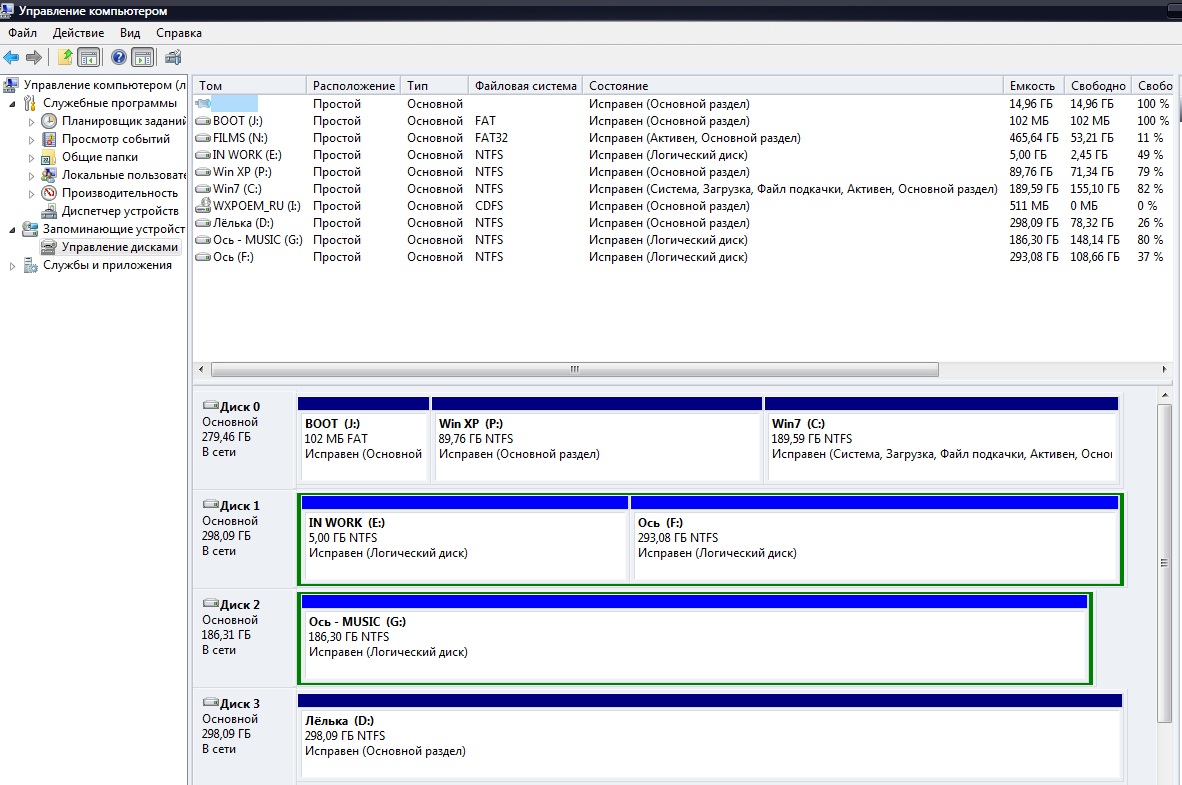Viewport: 1182px width, 785px height.
Task: Select Управление дисками in the tree
Action: (x=119, y=247)
